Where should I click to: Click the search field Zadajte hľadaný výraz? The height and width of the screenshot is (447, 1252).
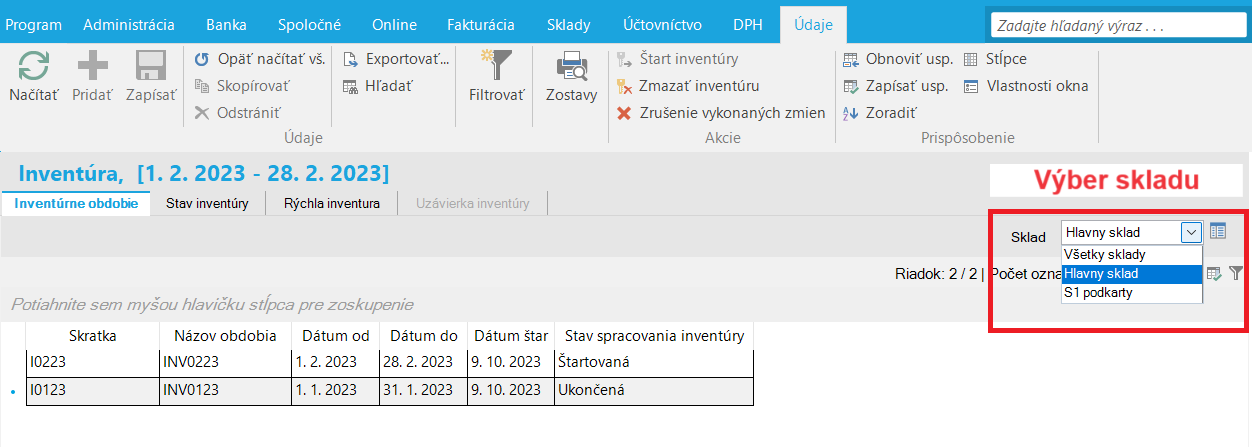pyautogui.click(x=1116, y=25)
